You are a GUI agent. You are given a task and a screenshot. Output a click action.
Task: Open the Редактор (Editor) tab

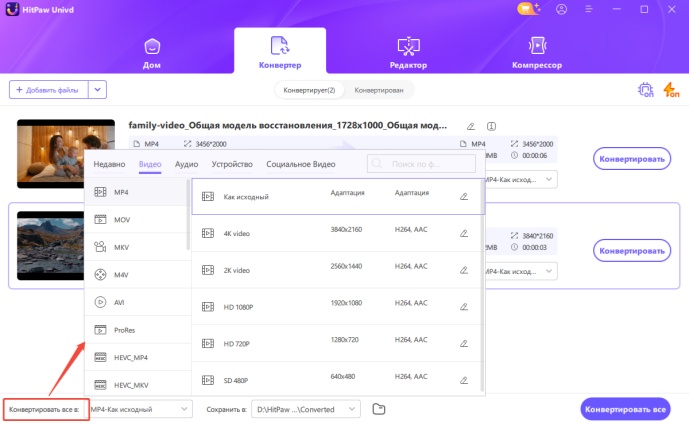(x=408, y=52)
